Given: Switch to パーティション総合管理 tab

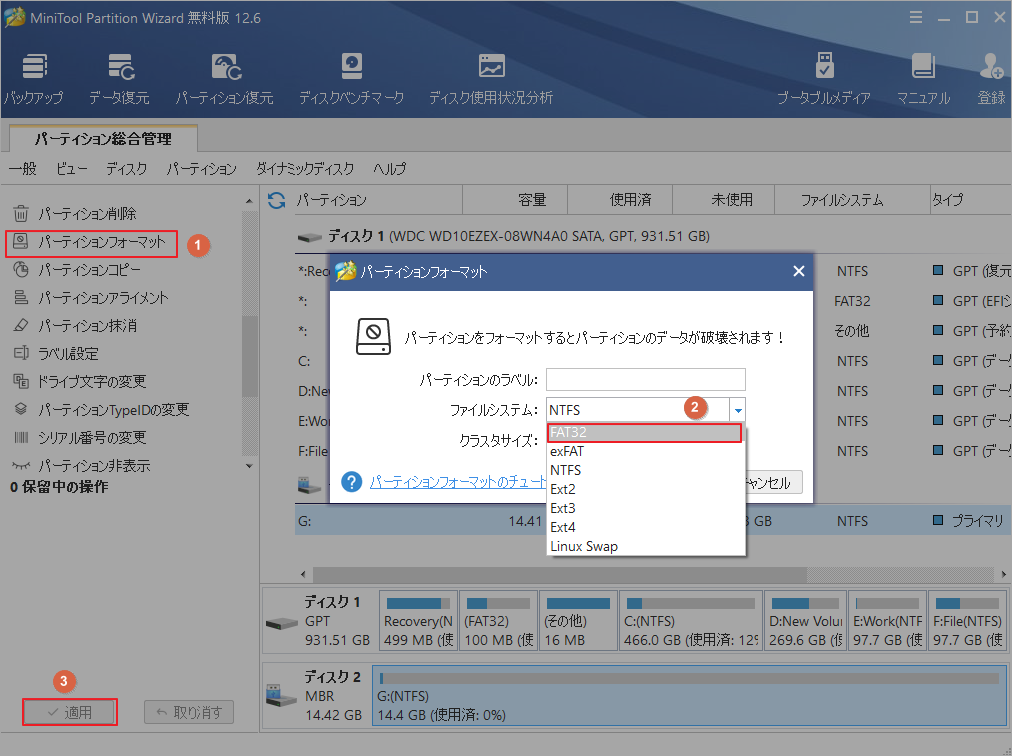Looking at the screenshot, I should click(x=103, y=139).
